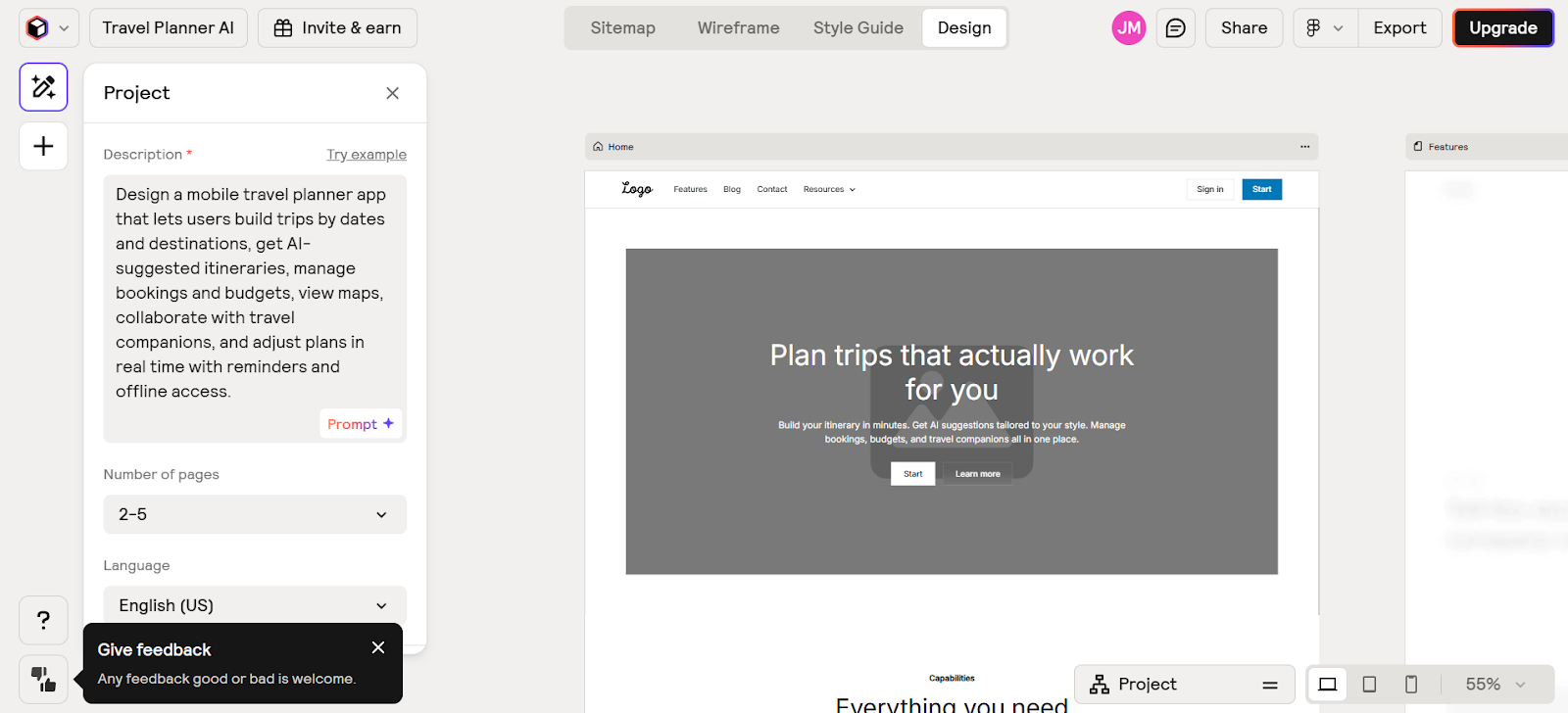Screen dimensions: 1568x713
Task: Click the Upgrade button
Action: pos(1503,28)
